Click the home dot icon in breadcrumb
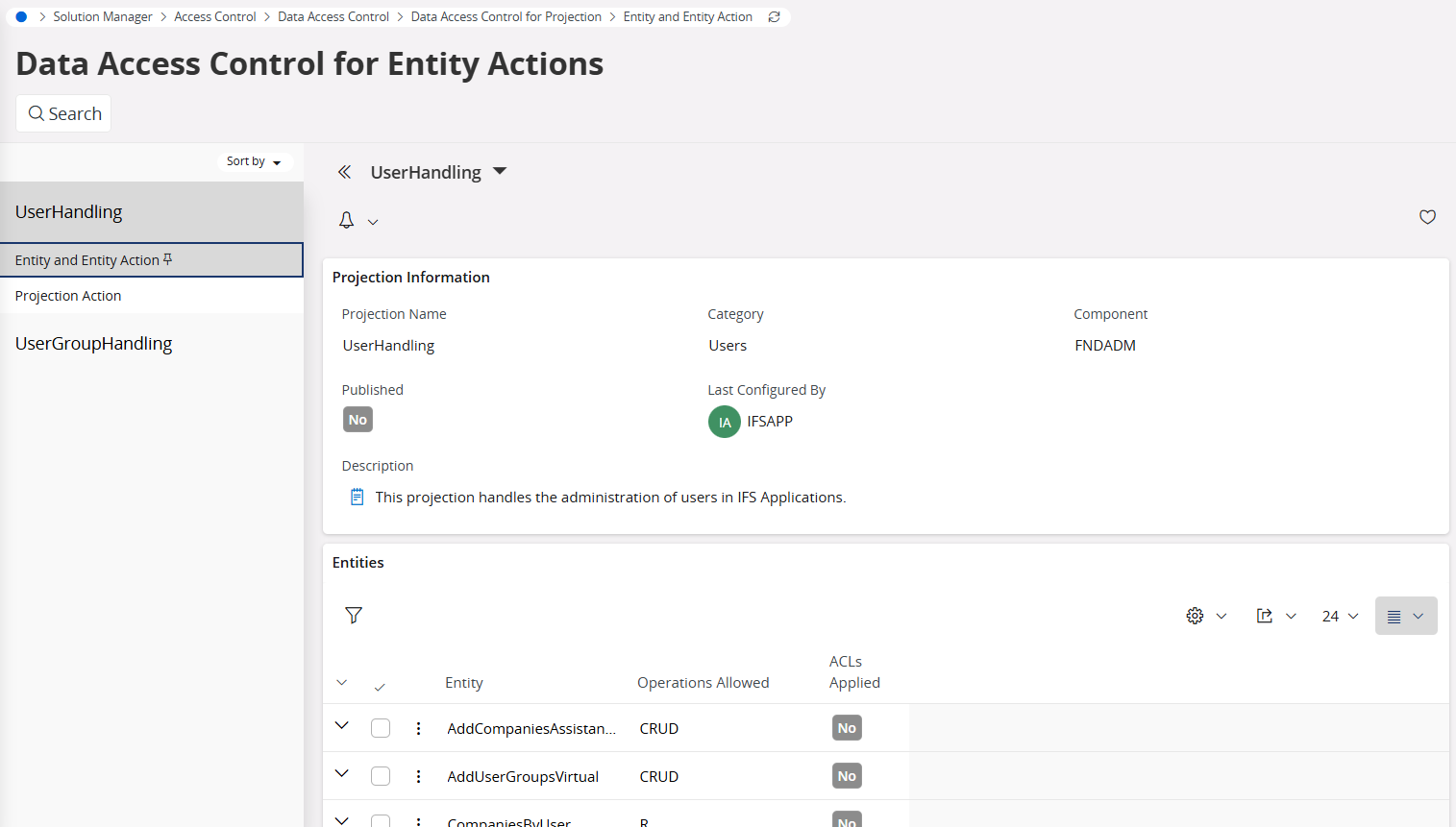 [21, 16]
